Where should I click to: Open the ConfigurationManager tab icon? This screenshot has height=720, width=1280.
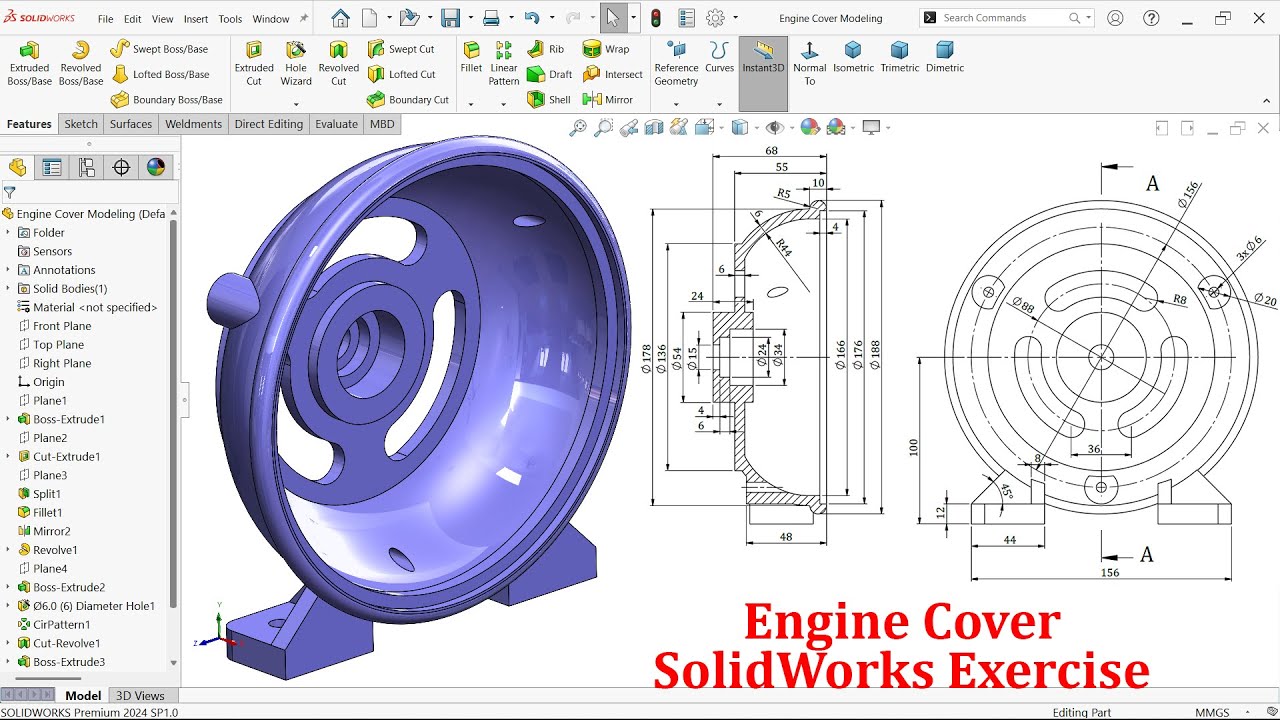[x=87, y=167]
